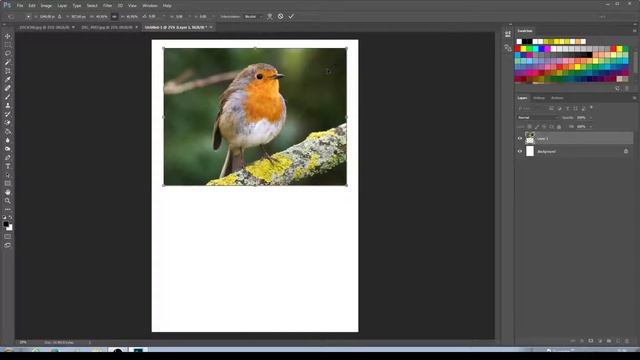Open the File menu
This screenshot has height=360, width=640.
(x=20, y=6)
